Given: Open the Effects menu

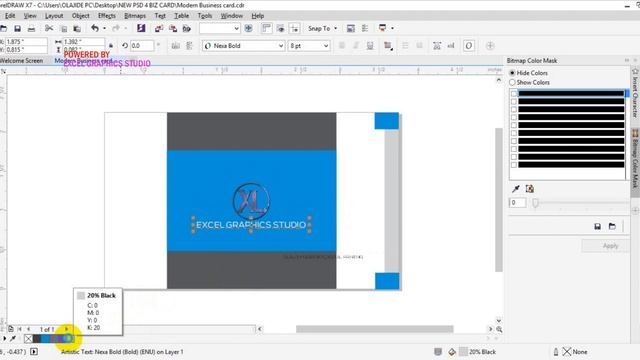Looking at the screenshot, I should 107,16.
